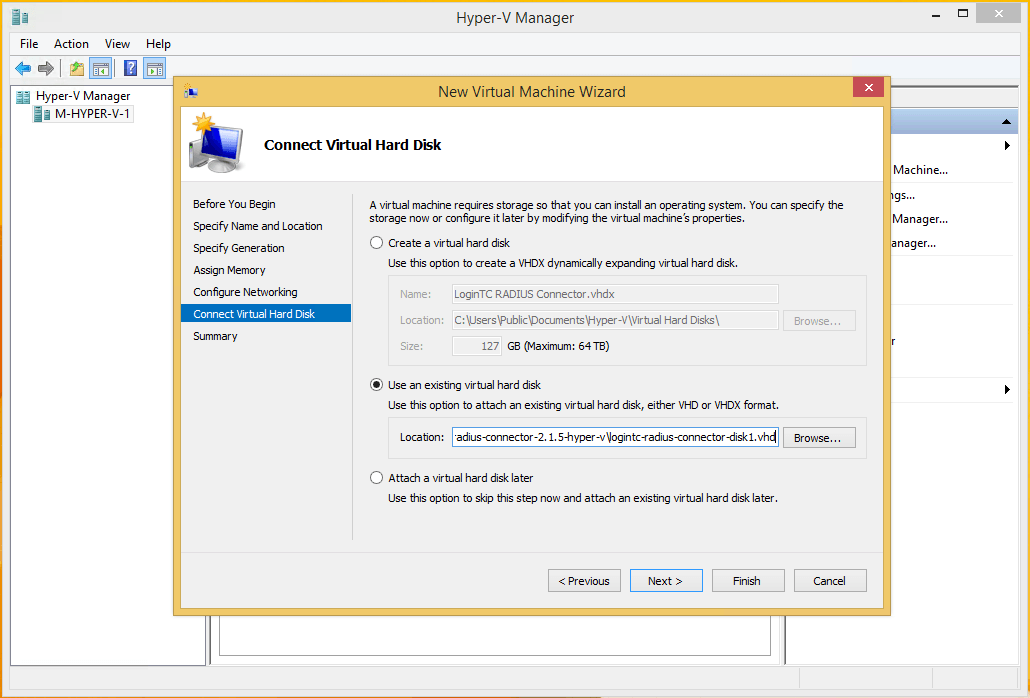
Task: Click the Hyper-V Manager app icon in title bar
Action: pos(20,17)
